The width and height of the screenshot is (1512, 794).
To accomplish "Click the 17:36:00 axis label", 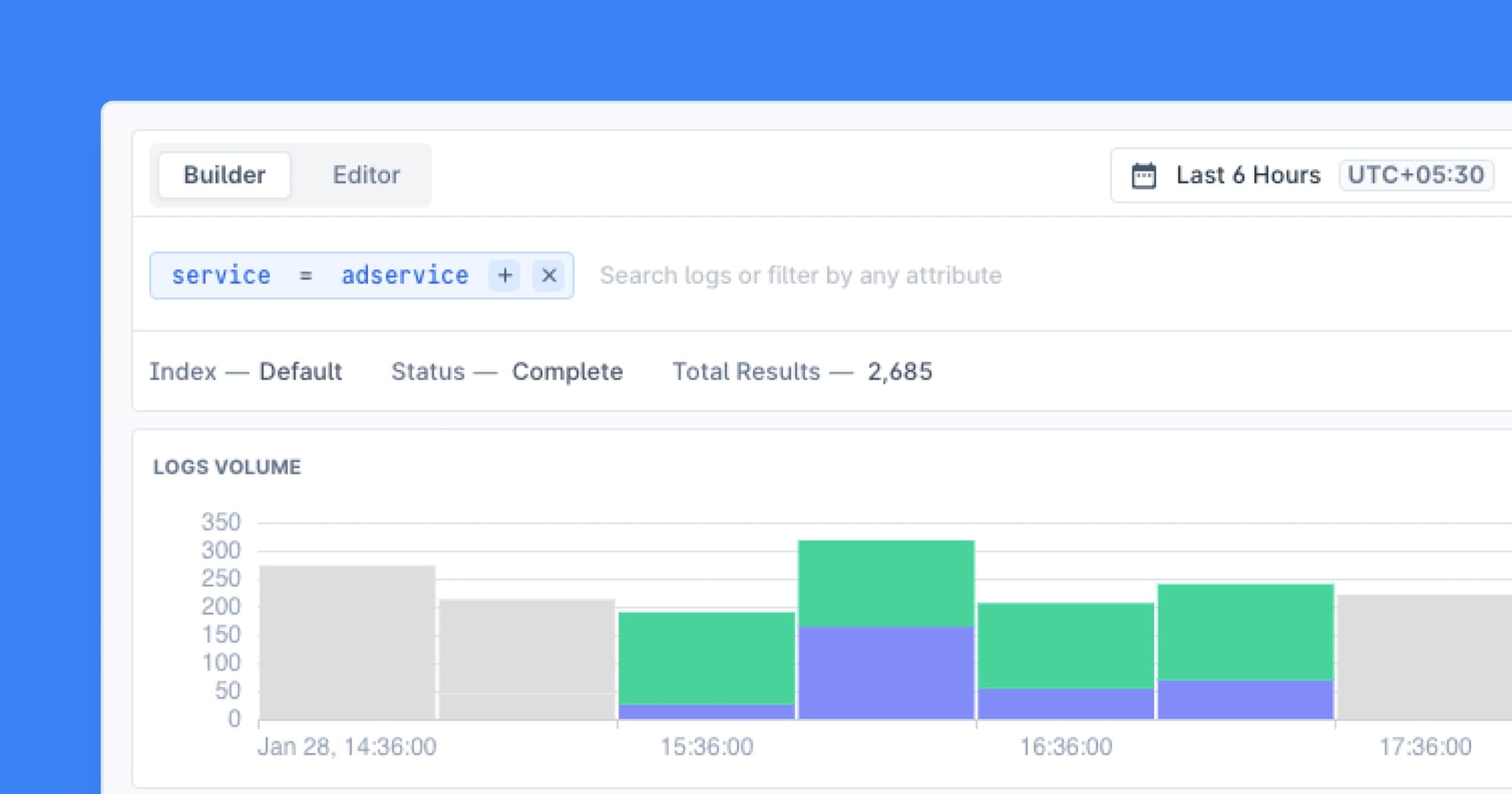I will (x=1425, y=747).
